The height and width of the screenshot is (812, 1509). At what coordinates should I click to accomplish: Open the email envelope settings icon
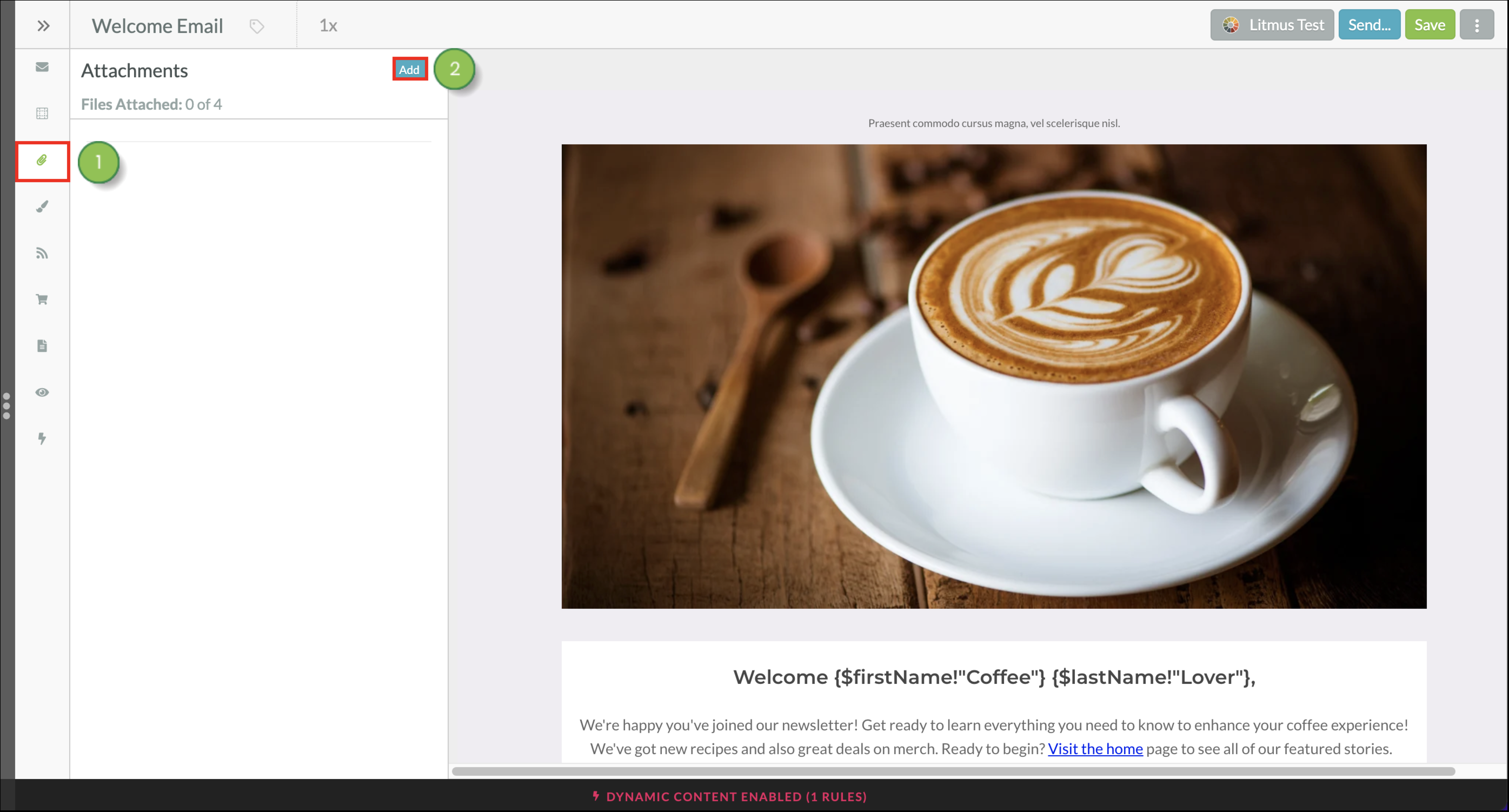(42, 67)
